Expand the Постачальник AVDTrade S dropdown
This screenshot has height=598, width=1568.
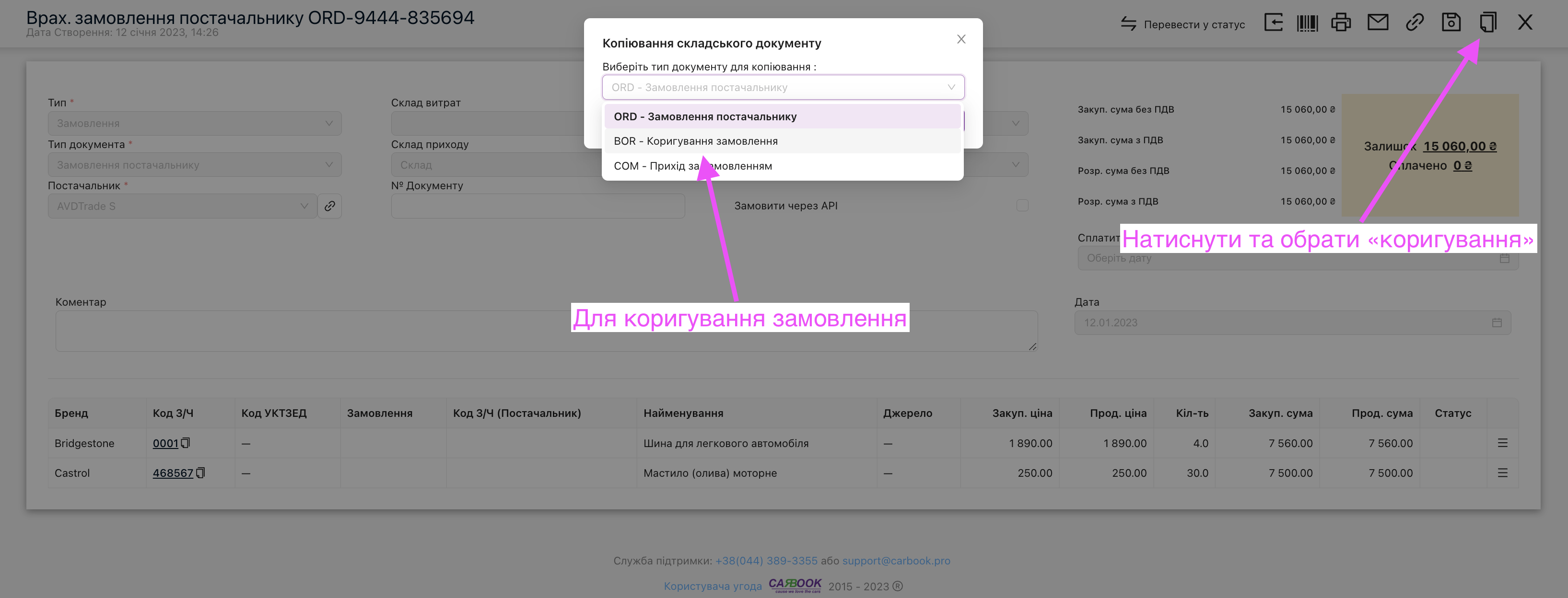[182, 206]
